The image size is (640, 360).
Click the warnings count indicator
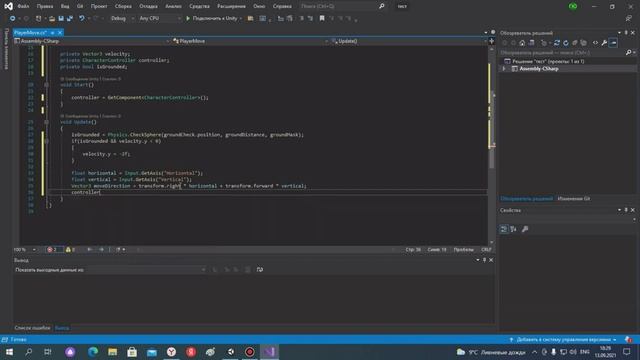(x=70, y=249)
